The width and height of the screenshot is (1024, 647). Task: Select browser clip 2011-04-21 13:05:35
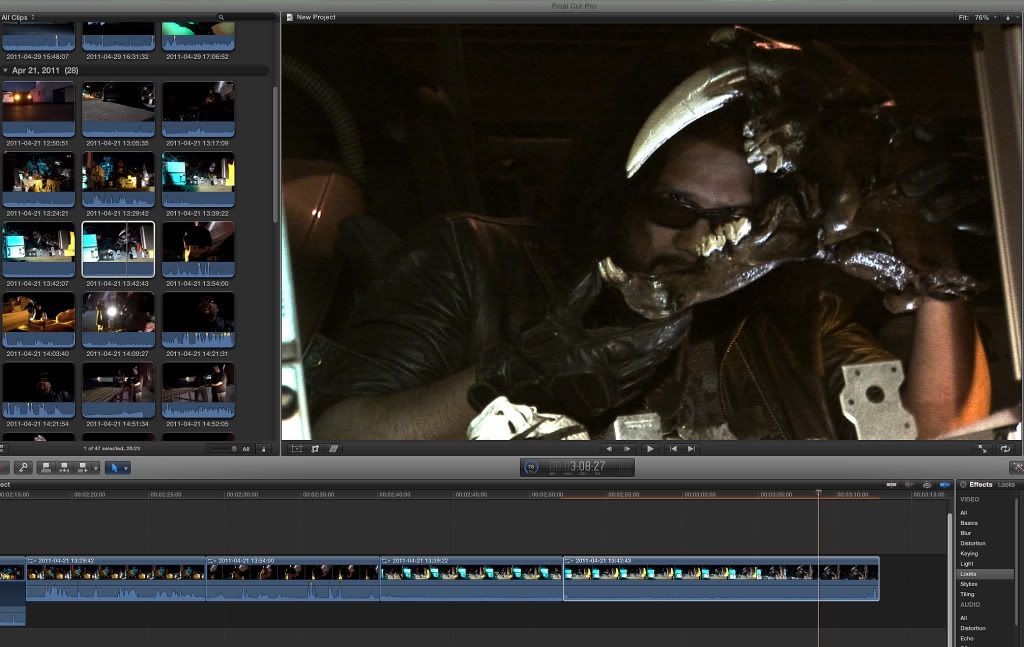click(x=118, y=109)
